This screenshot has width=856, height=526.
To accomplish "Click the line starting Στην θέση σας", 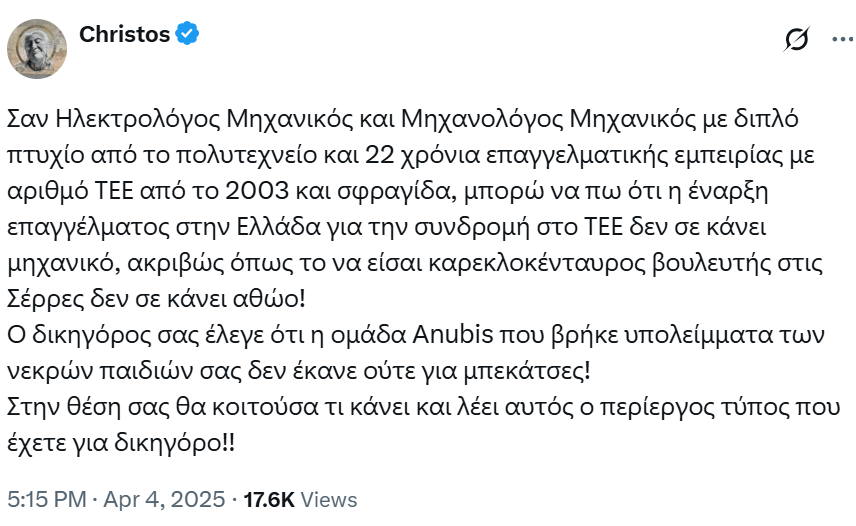I will click(423, 407).
